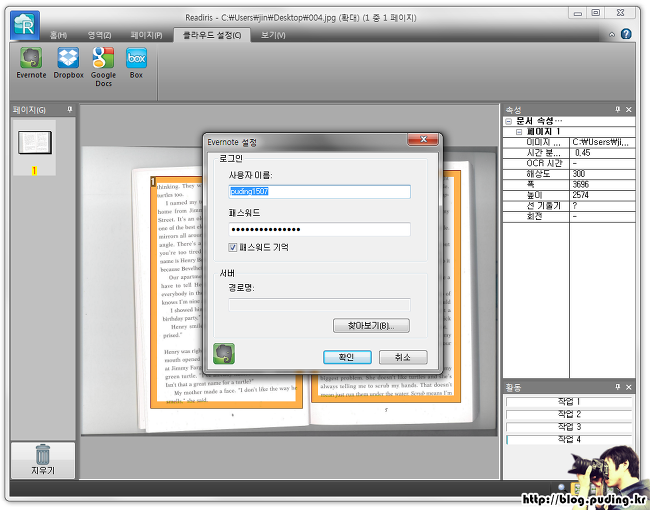Image resolution: width=650 pixels, height=510 pixels.
Task: Open the help question mark icon
Action: tap(626, 34)
